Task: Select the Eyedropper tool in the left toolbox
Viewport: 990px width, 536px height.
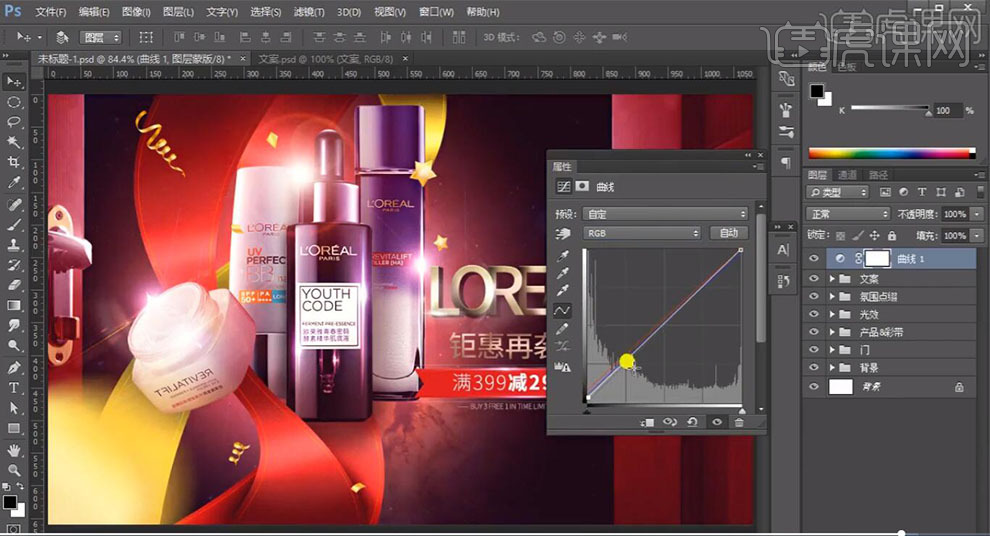Action: [x=13, y=183]
